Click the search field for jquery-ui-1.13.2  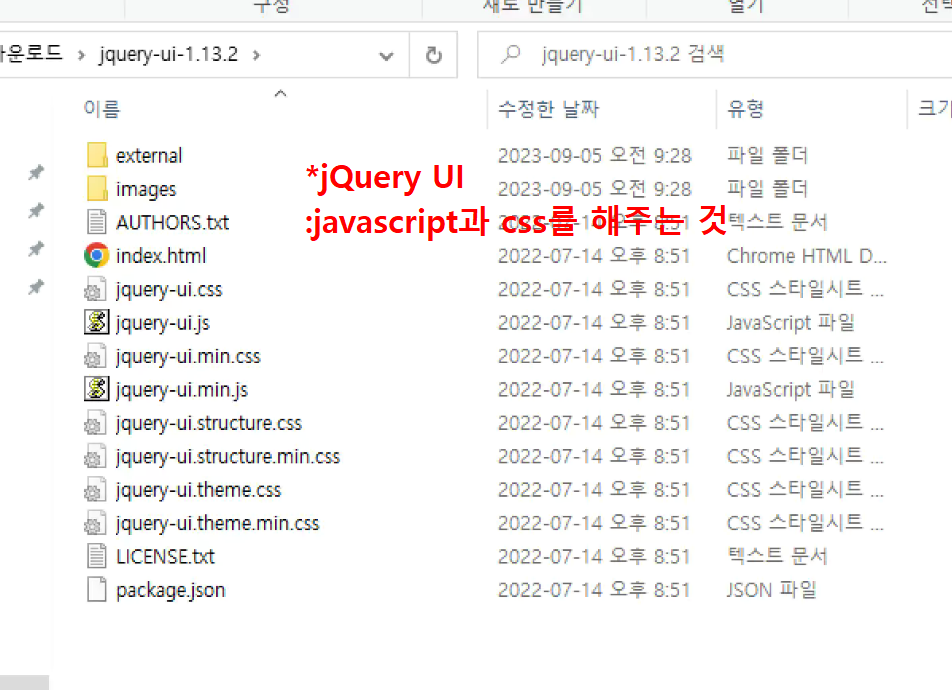coord(714,55)
